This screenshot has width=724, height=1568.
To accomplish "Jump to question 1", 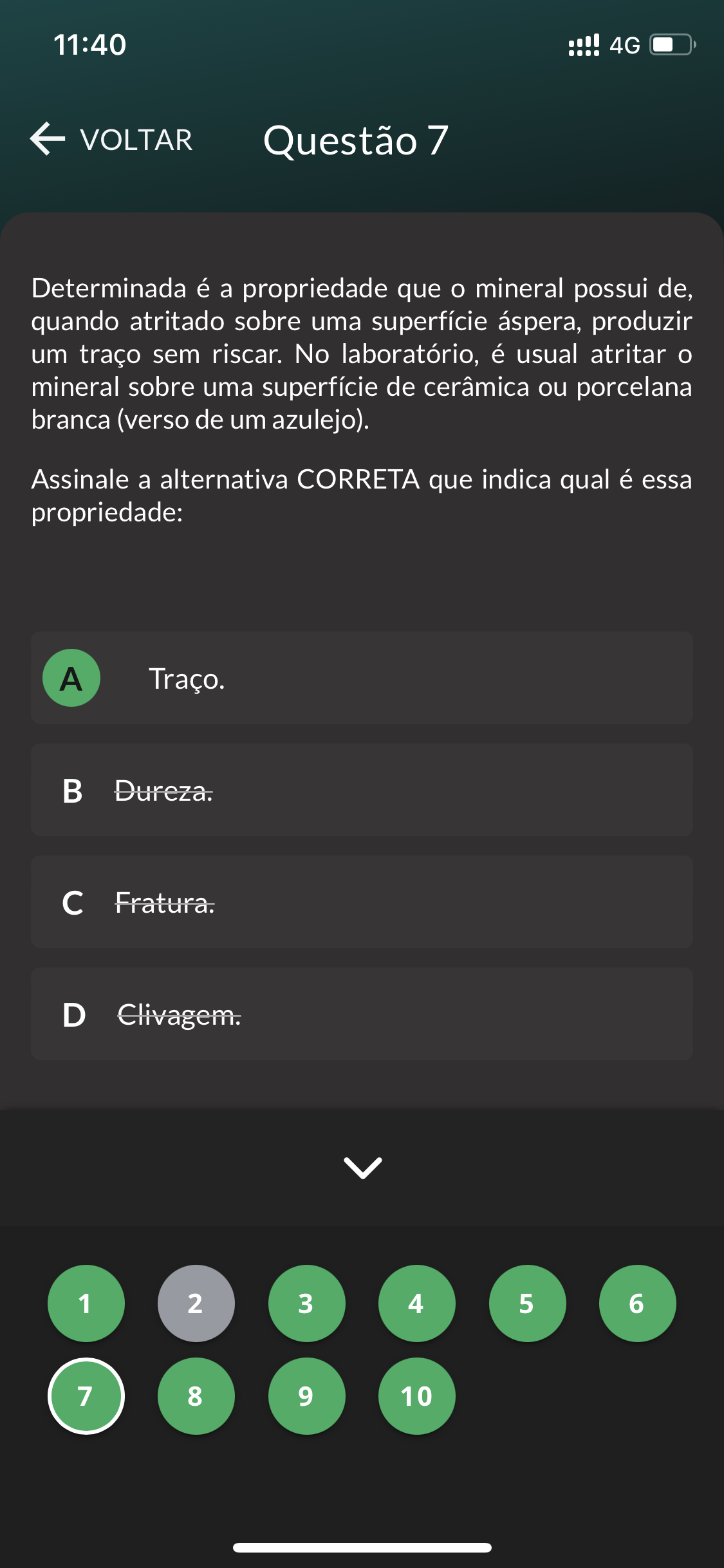I will 86,1303.
